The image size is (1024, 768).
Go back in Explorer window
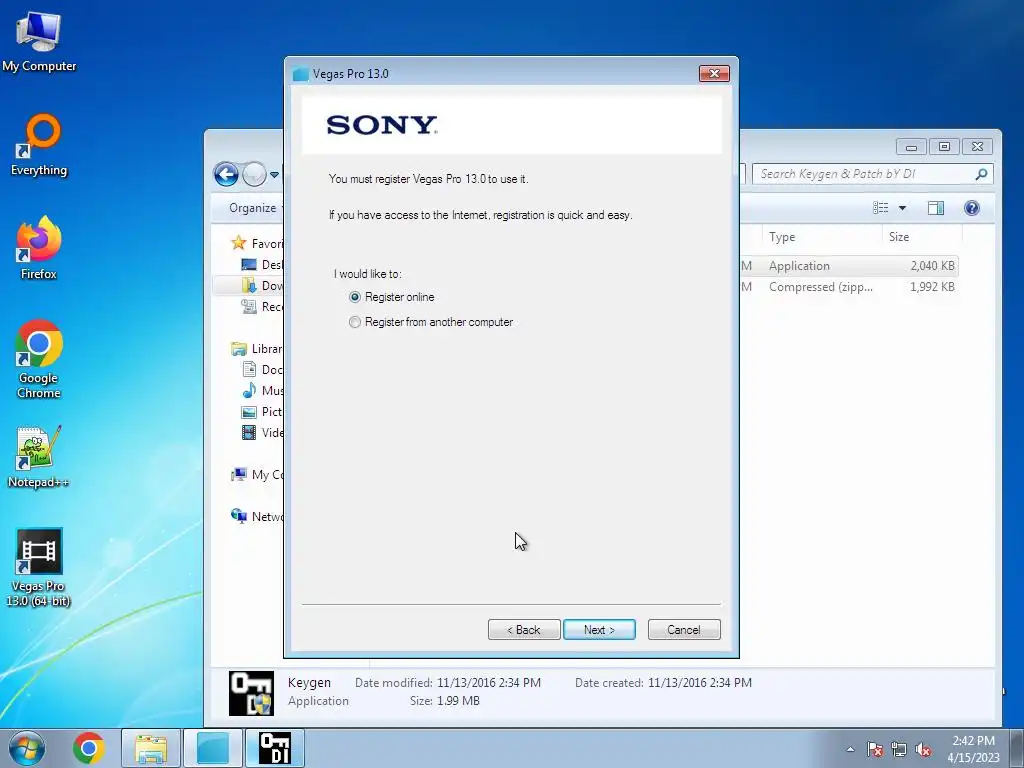click(226, 174)
